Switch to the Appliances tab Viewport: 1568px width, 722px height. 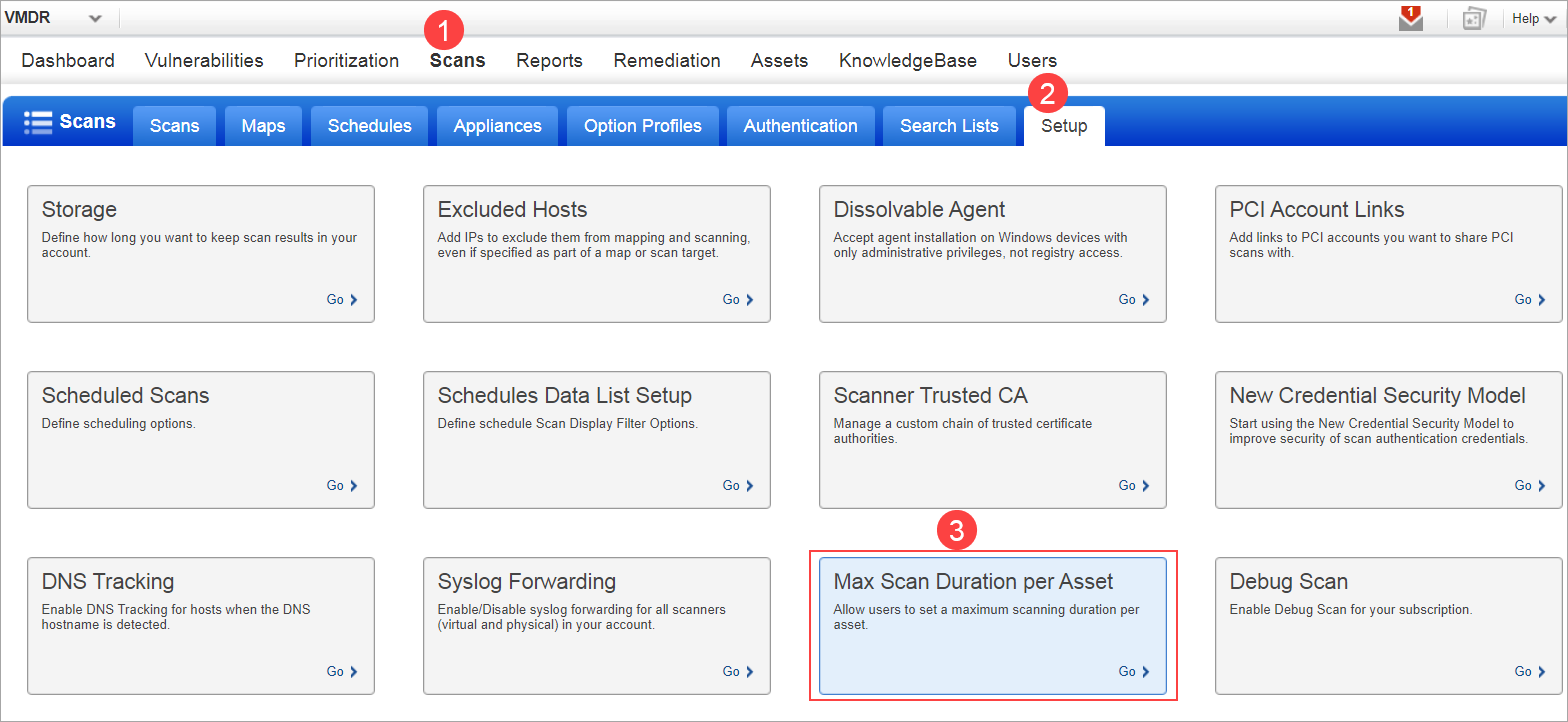[x=497, y=126]
